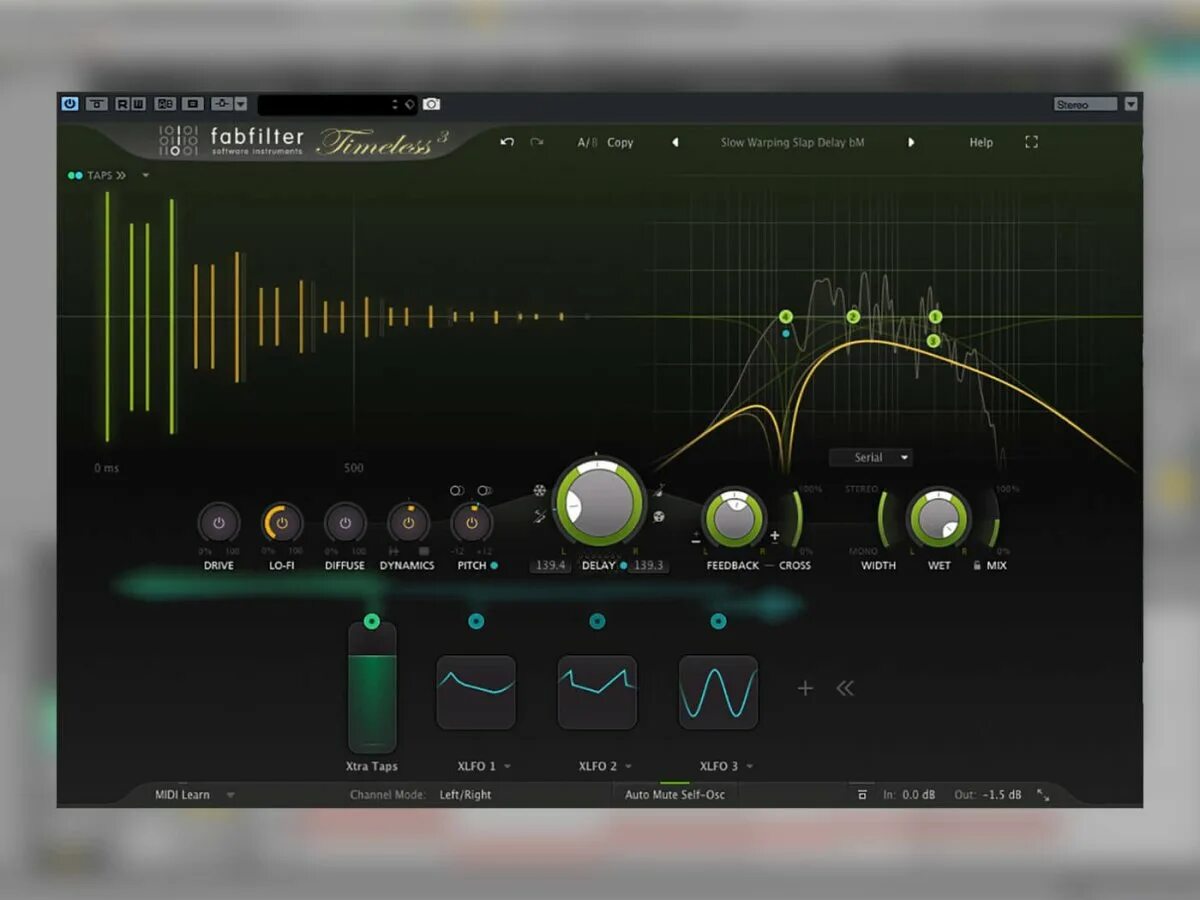Click the XLFO 2 modulation source dot
The image size is (1200, 900).
click(597, 622)
